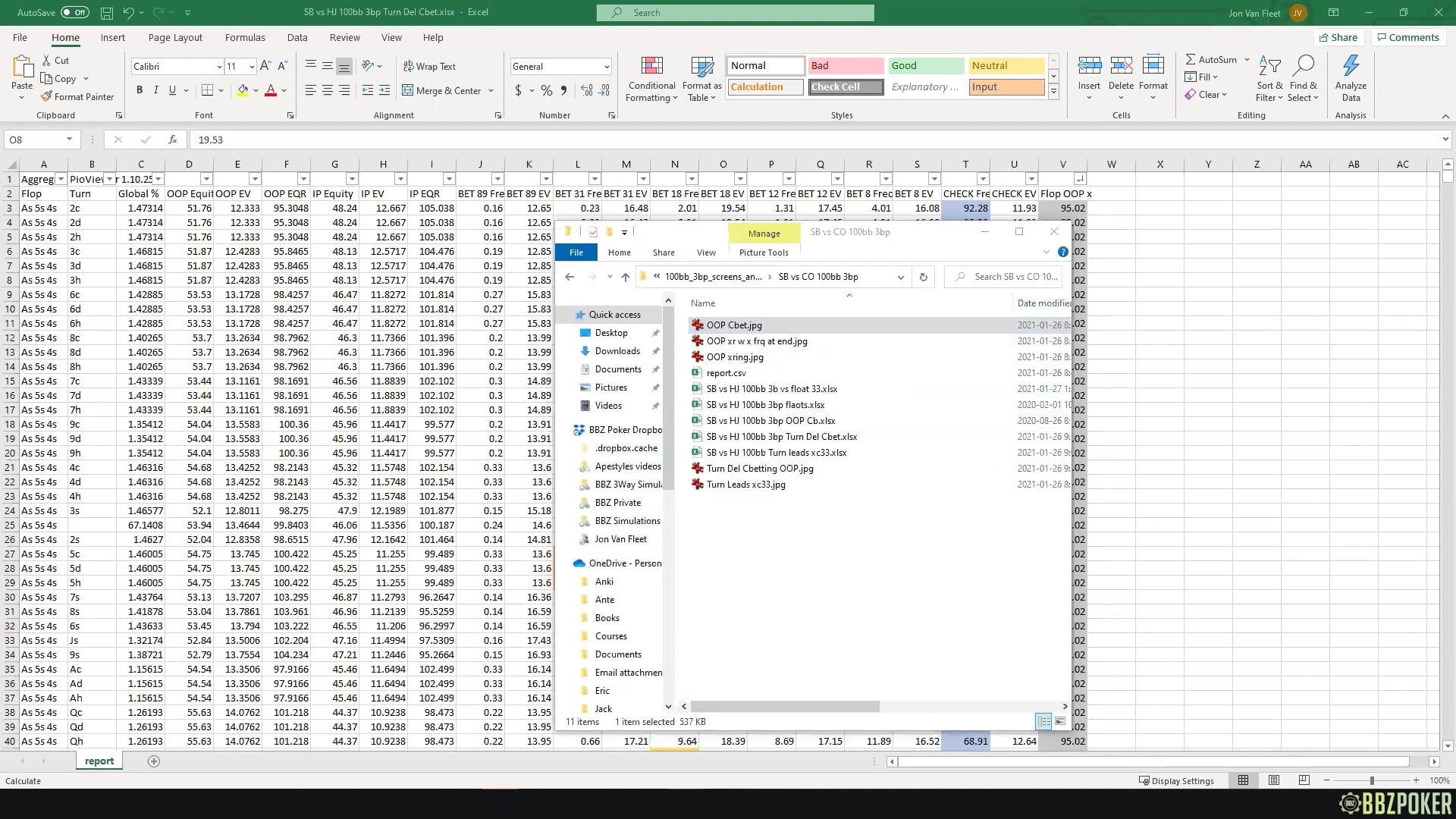Open the Formulas ribbon tab

click(245, 37)
